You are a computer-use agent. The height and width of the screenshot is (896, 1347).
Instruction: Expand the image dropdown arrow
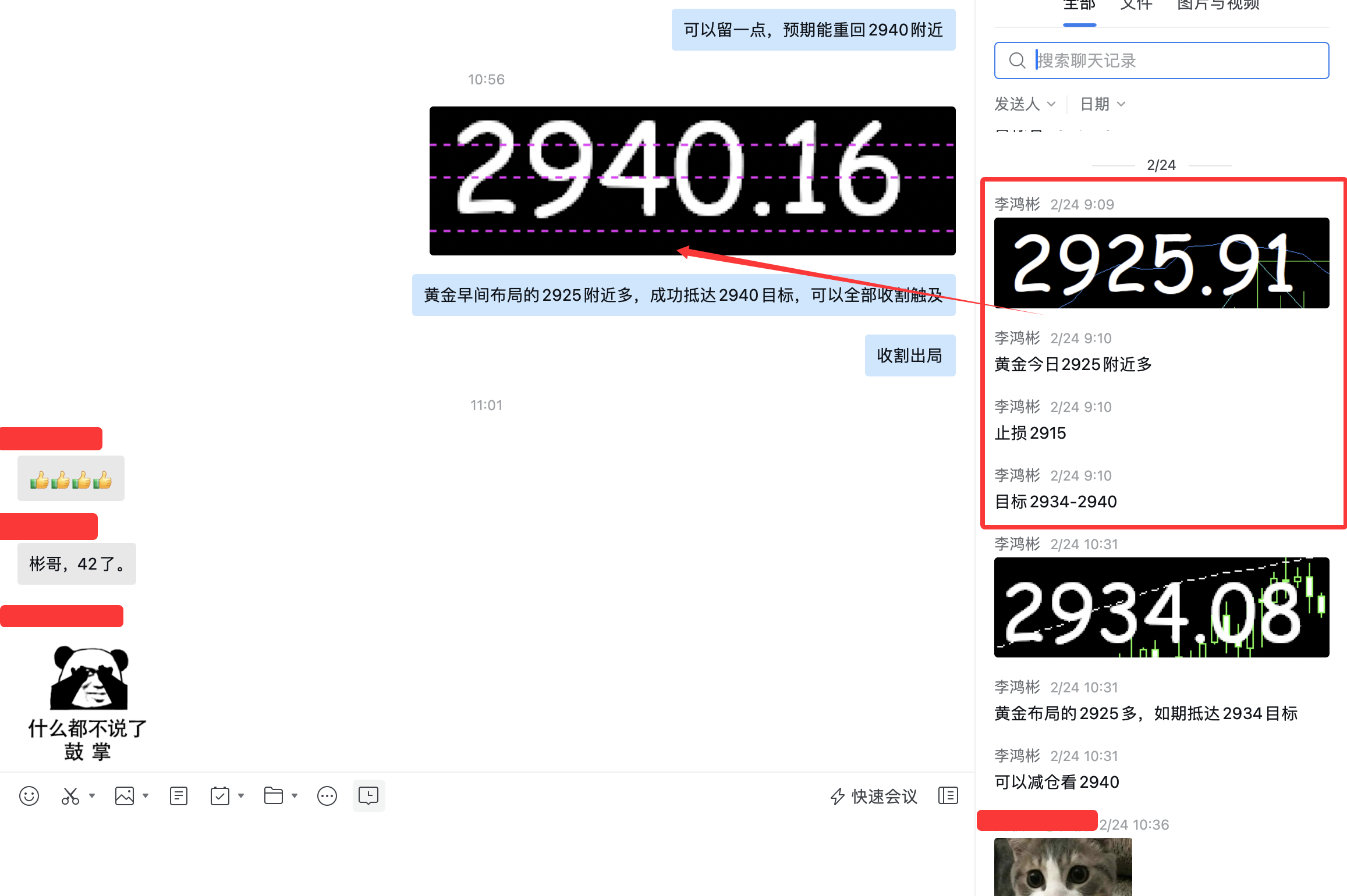click(x=146, y=796)
